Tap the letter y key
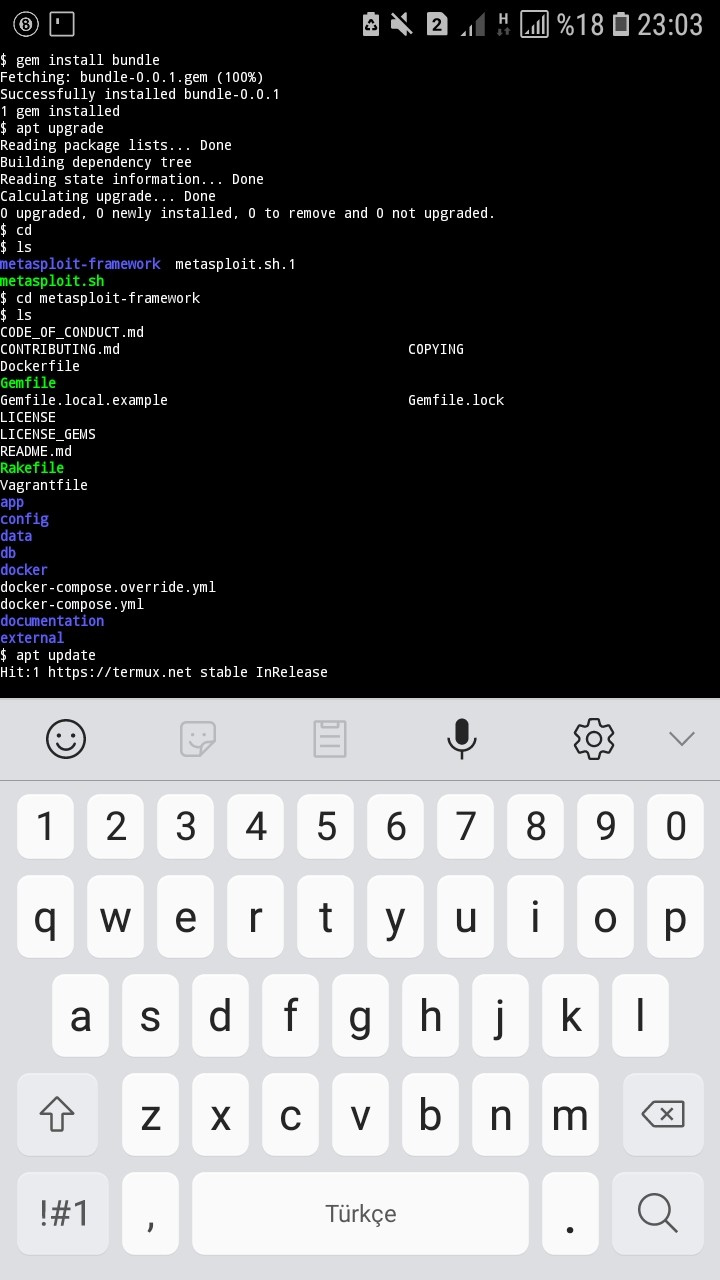Image resolution: width=720 pixels, height=1280 pixels. (x=396, y=917)
